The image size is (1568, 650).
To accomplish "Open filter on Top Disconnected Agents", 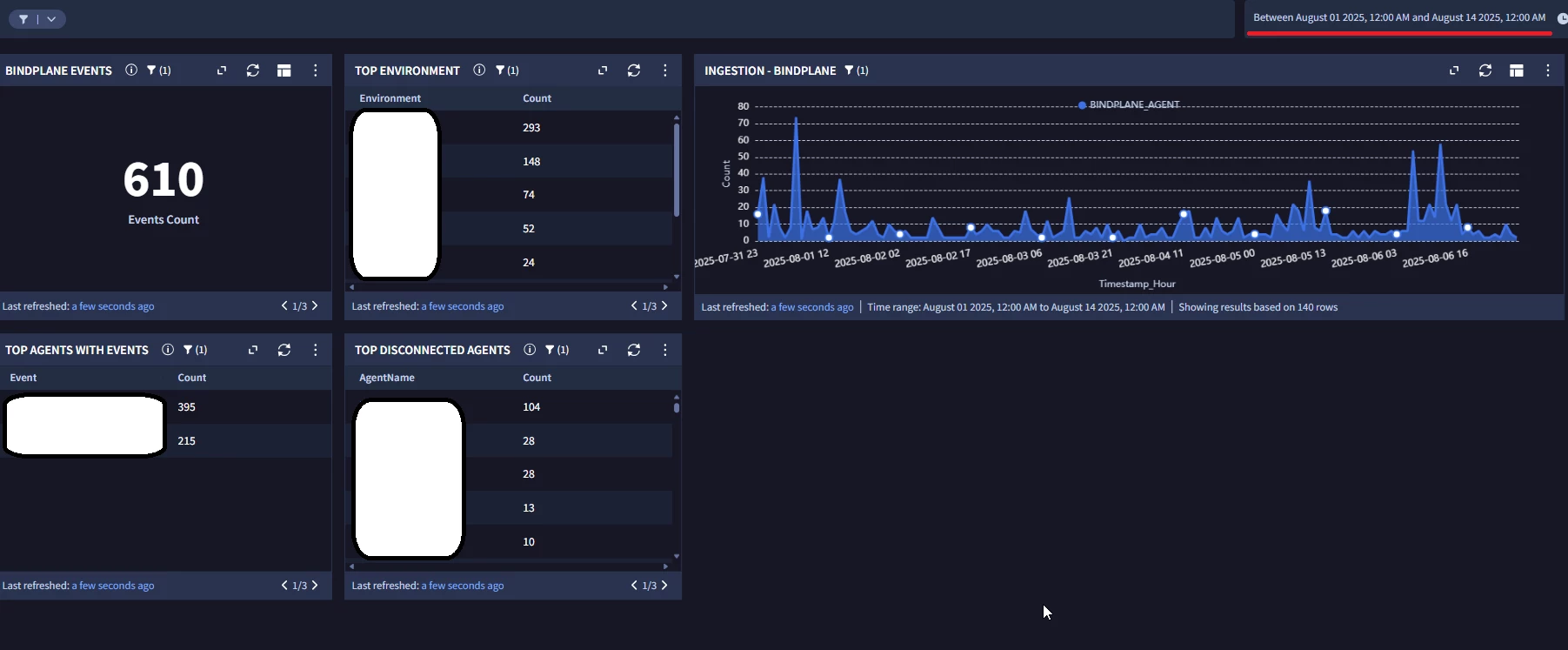I will (x=557, y=350).
